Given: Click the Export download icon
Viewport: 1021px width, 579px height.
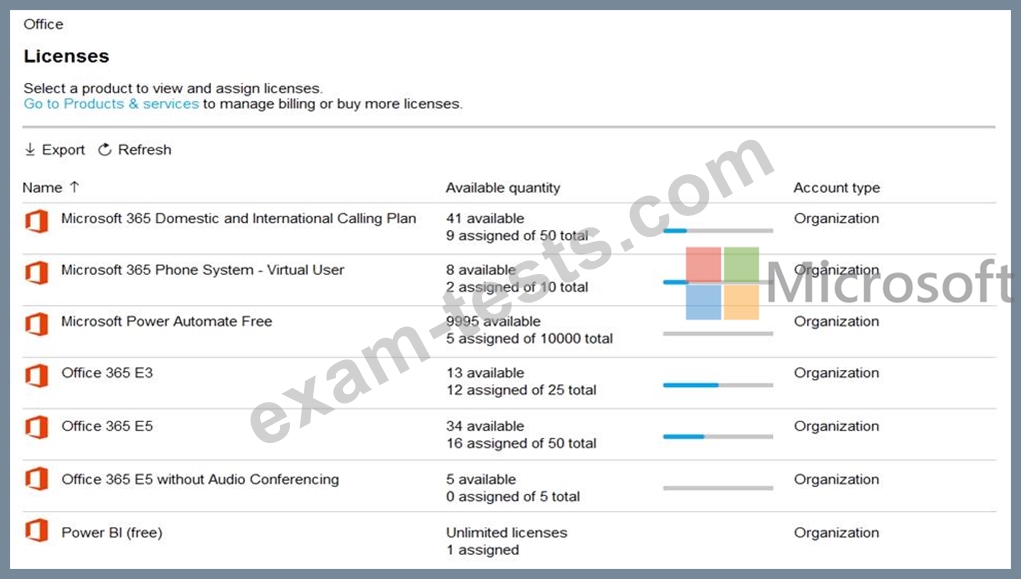Looking at the screenshot, I should [x=30, y=150].
